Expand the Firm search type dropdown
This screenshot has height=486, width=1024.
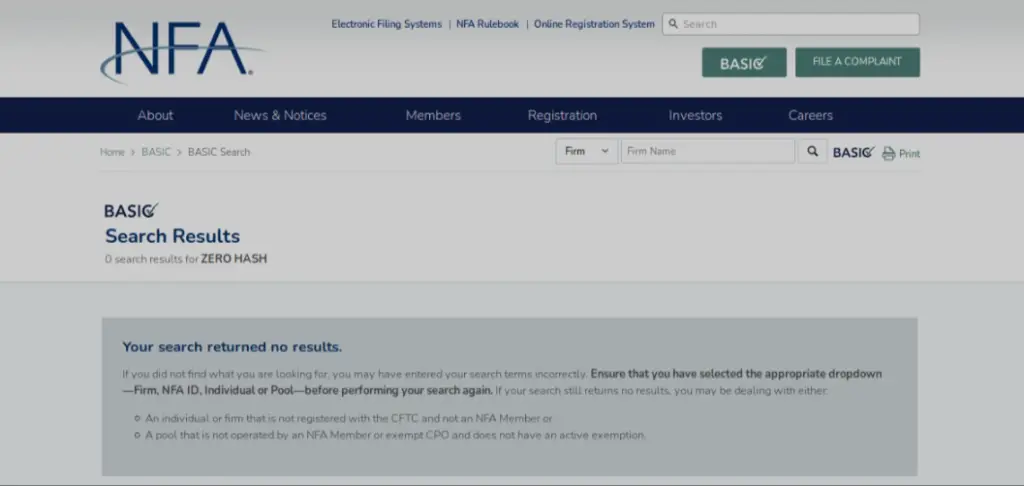click(x=586, y=152)
